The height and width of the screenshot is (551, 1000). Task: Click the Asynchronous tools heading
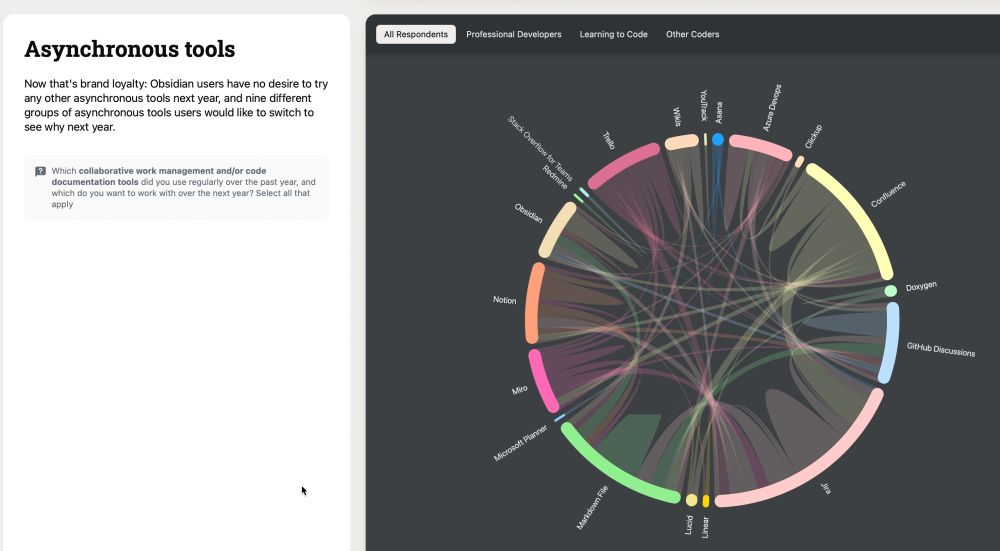pos(129,49)
